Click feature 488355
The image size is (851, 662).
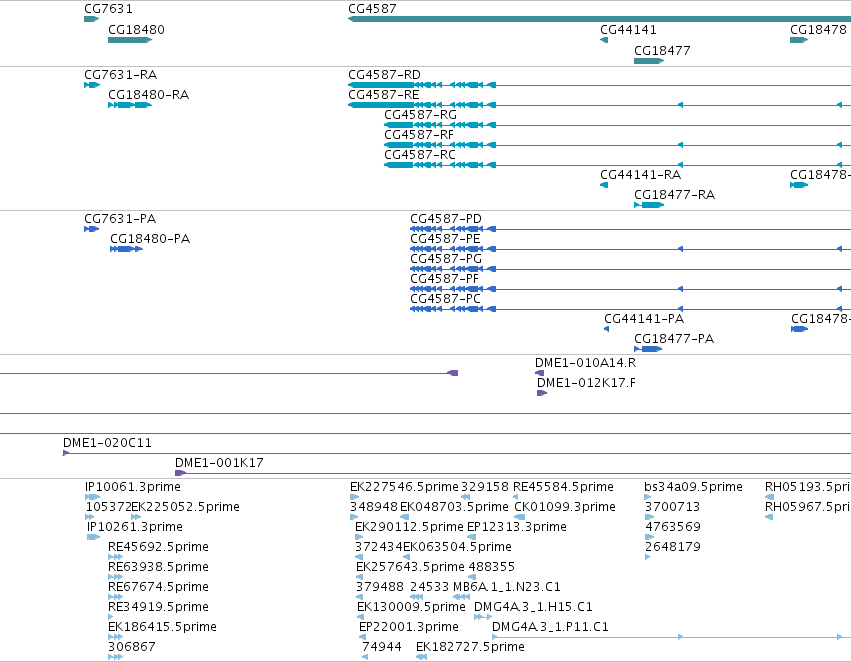[492, 567]
